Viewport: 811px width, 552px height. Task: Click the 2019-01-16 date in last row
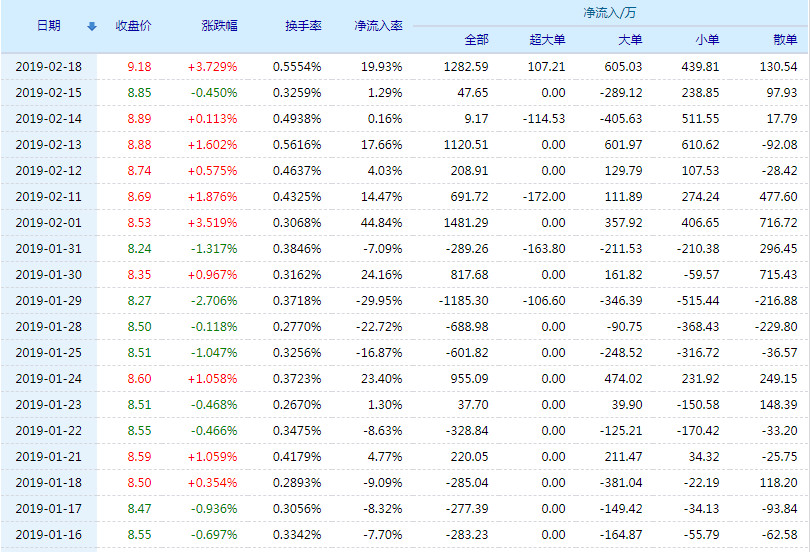pyautogui.click(x=48, y=534)
